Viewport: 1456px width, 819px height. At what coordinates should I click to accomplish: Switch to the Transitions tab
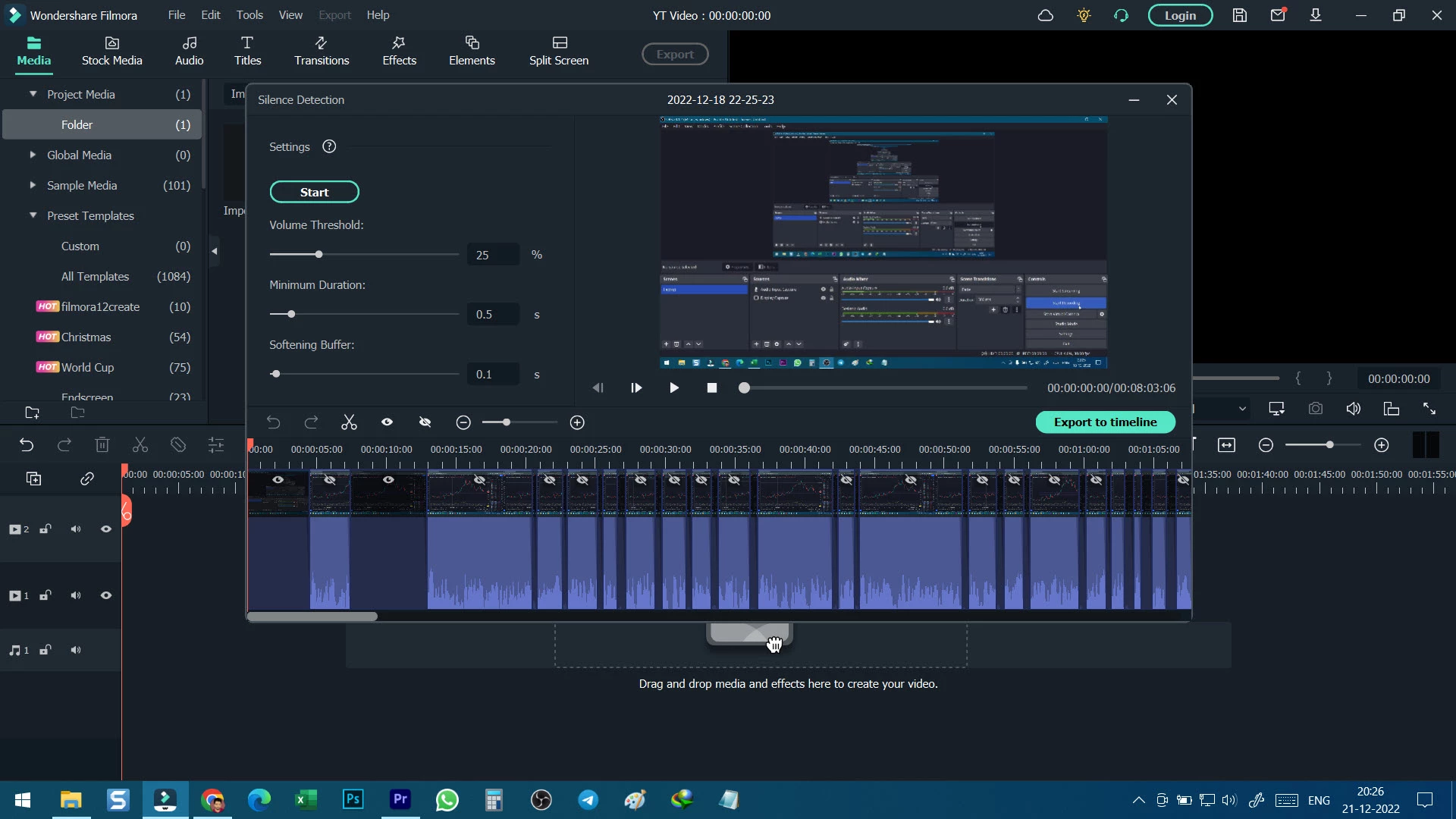coord(322,50)
